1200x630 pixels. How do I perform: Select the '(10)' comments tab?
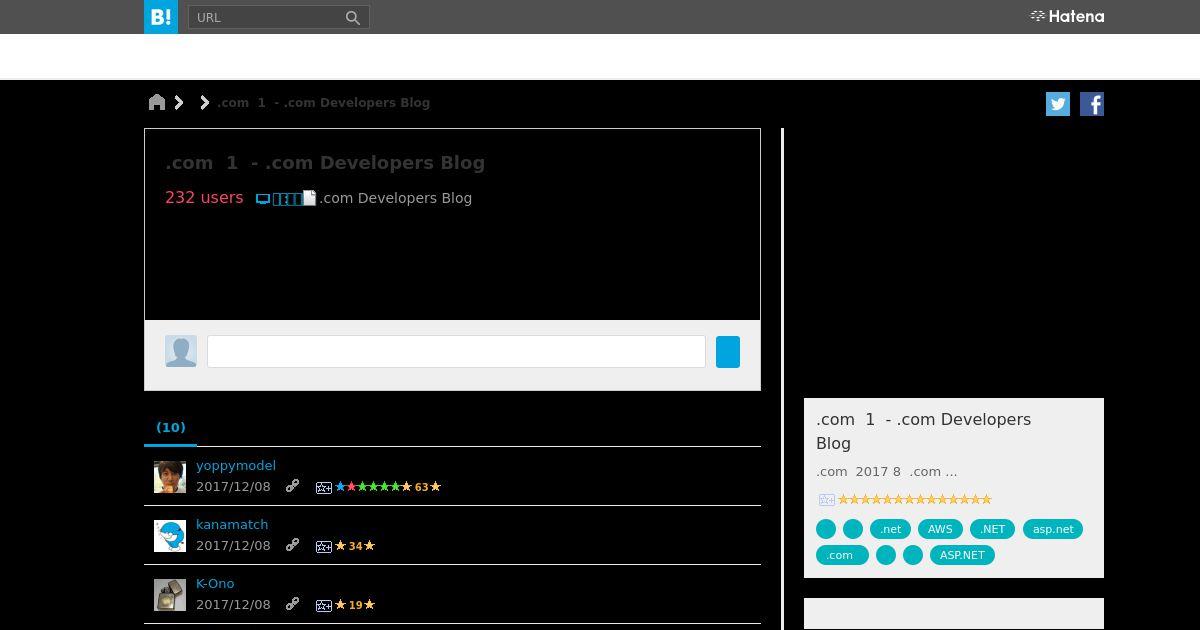[171, 427]
